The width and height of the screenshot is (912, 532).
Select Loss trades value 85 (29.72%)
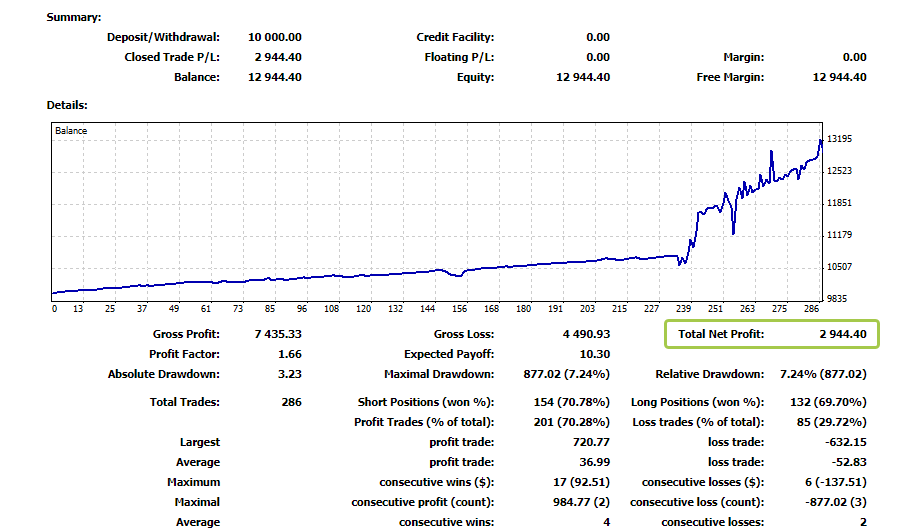coord(832,422)
